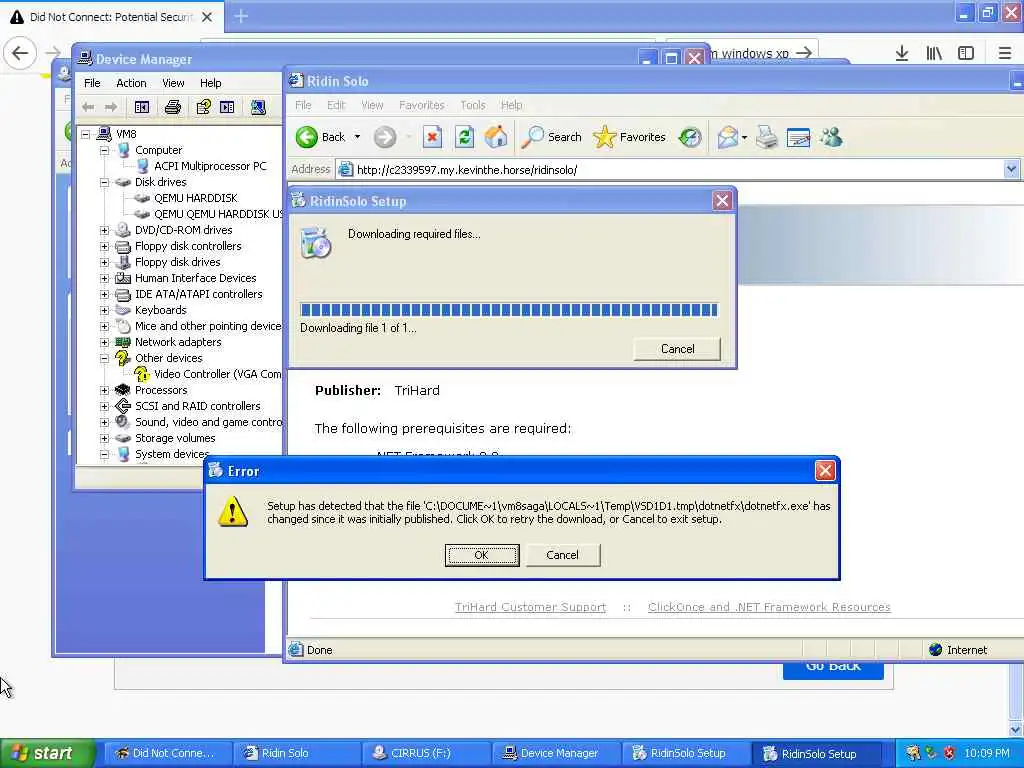Open Device Manager Action menu

pyautogui.click(x=131, y=83)
